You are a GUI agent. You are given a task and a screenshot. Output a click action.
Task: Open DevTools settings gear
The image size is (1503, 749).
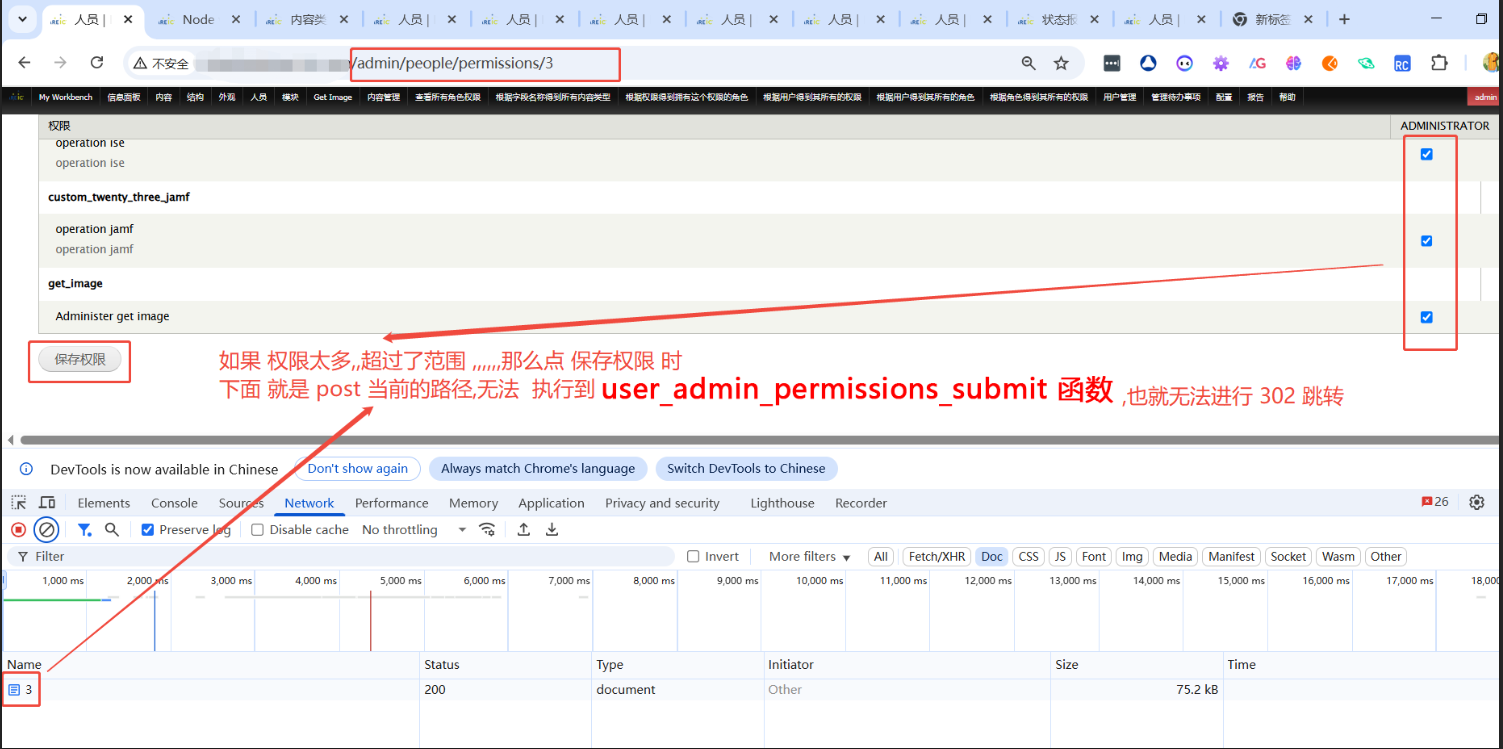tap(1477, 502)
